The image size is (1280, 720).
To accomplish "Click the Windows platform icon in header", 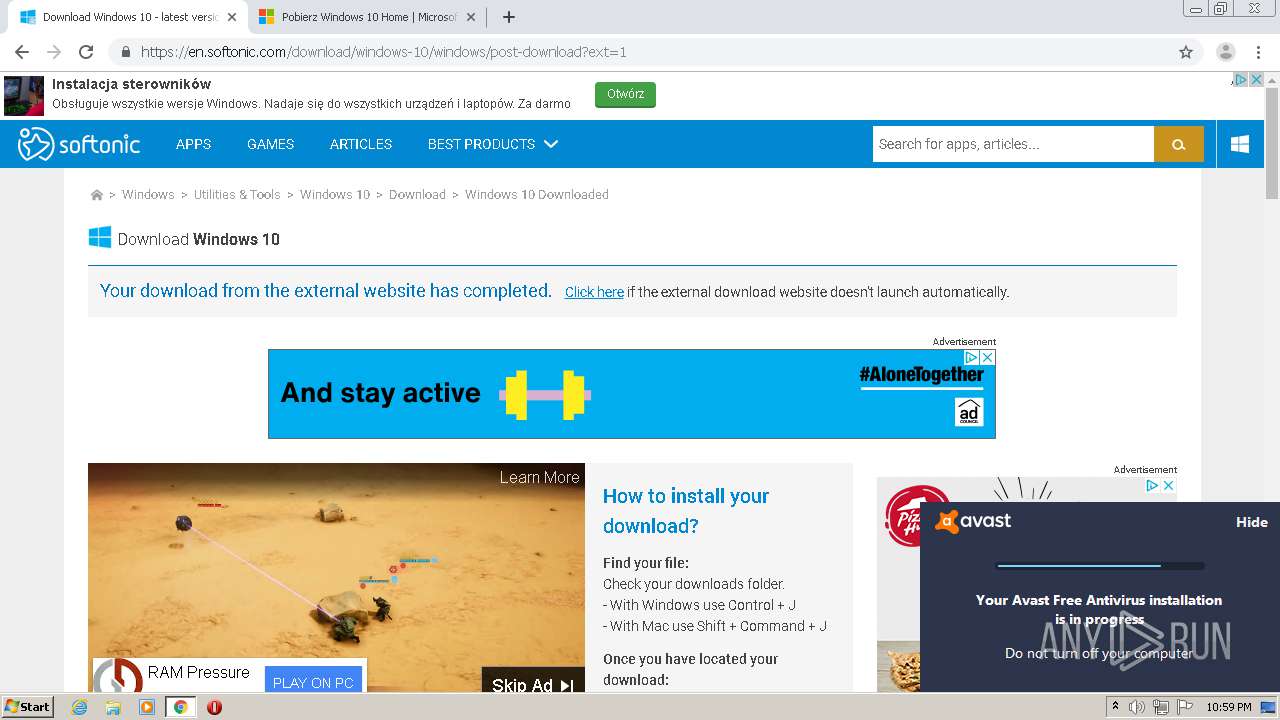I will click(x=1240, y=144).
